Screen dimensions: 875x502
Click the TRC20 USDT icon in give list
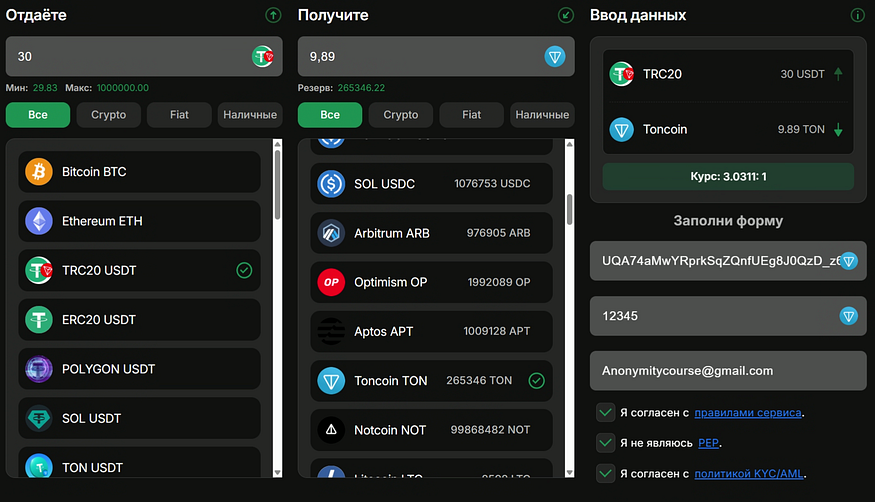point(39,271)
